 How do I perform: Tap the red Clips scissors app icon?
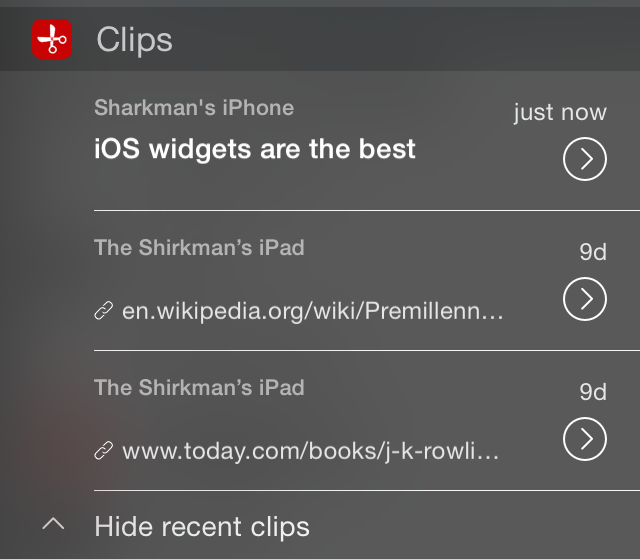(52, 40)
